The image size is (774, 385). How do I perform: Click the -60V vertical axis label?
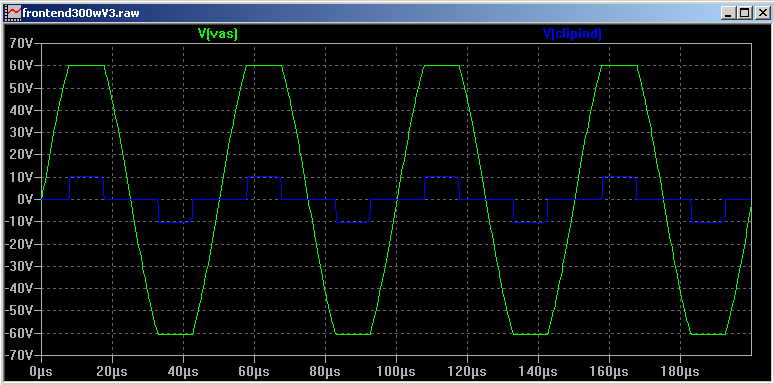[19, 333]
